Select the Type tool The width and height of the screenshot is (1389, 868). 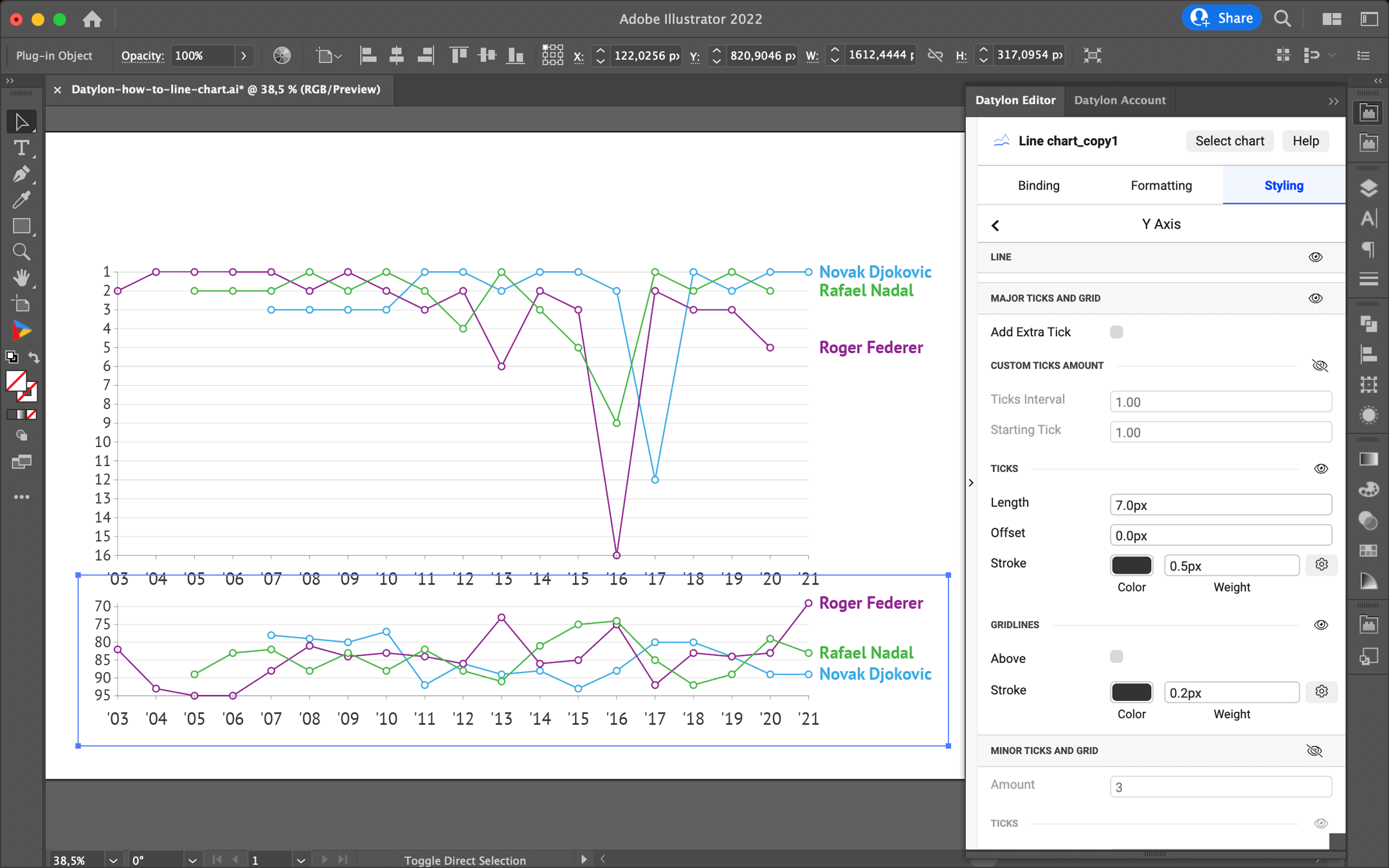[x=21, y=148]
